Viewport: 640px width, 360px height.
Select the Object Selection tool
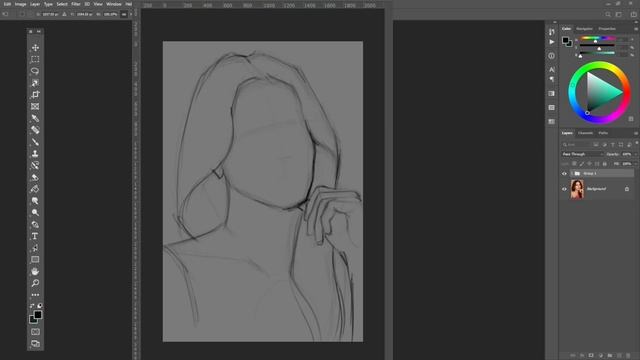(x=35, y=83)
